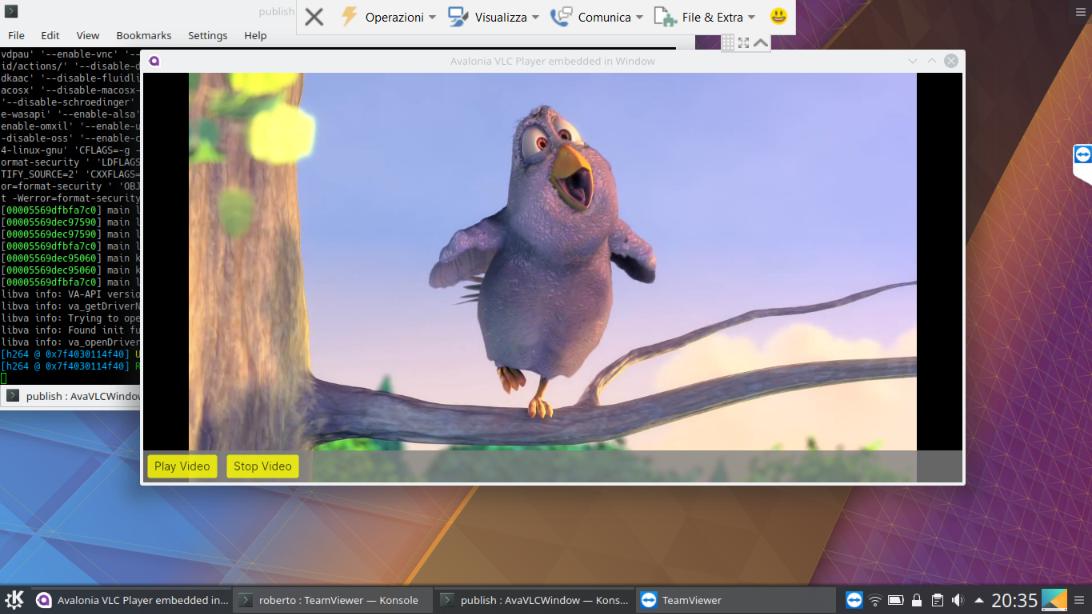Click the Stop Video button

click(263, 466)
